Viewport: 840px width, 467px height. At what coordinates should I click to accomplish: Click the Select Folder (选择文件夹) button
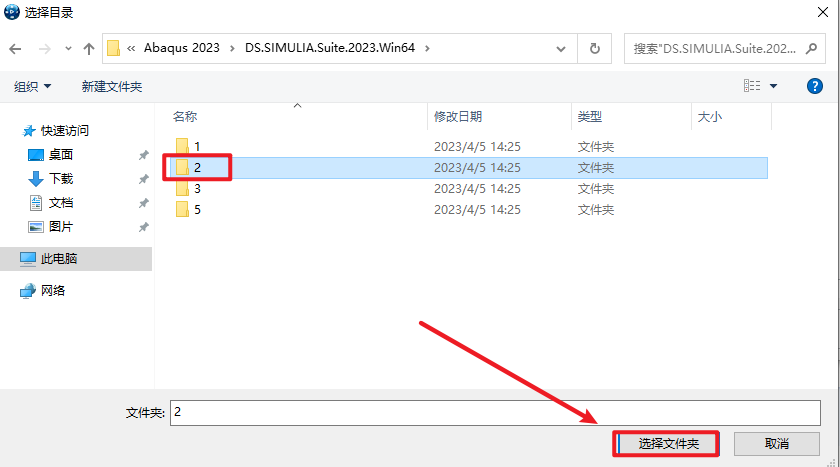coord(667,443)
